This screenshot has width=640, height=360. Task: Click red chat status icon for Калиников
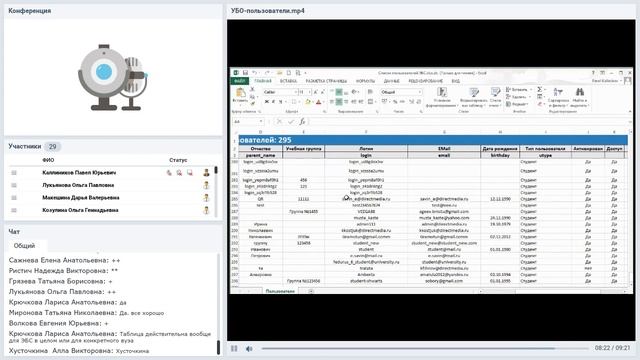(190, 173)
